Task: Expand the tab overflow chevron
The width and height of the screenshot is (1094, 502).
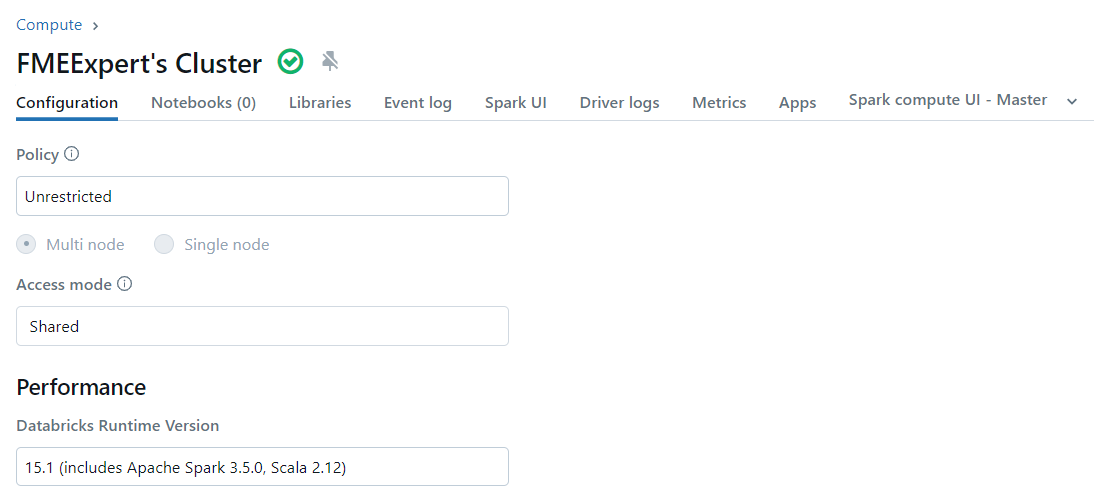Action: [1072, 102]
